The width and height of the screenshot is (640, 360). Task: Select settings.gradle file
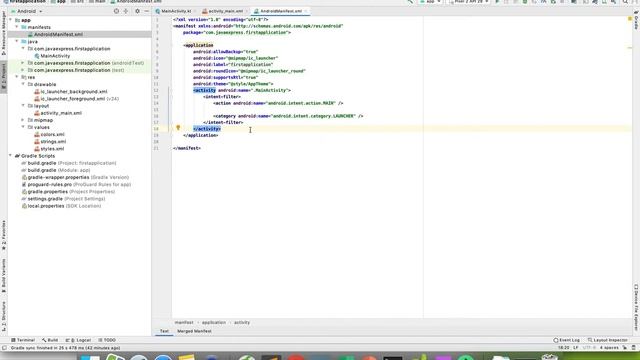coord(63,199)
